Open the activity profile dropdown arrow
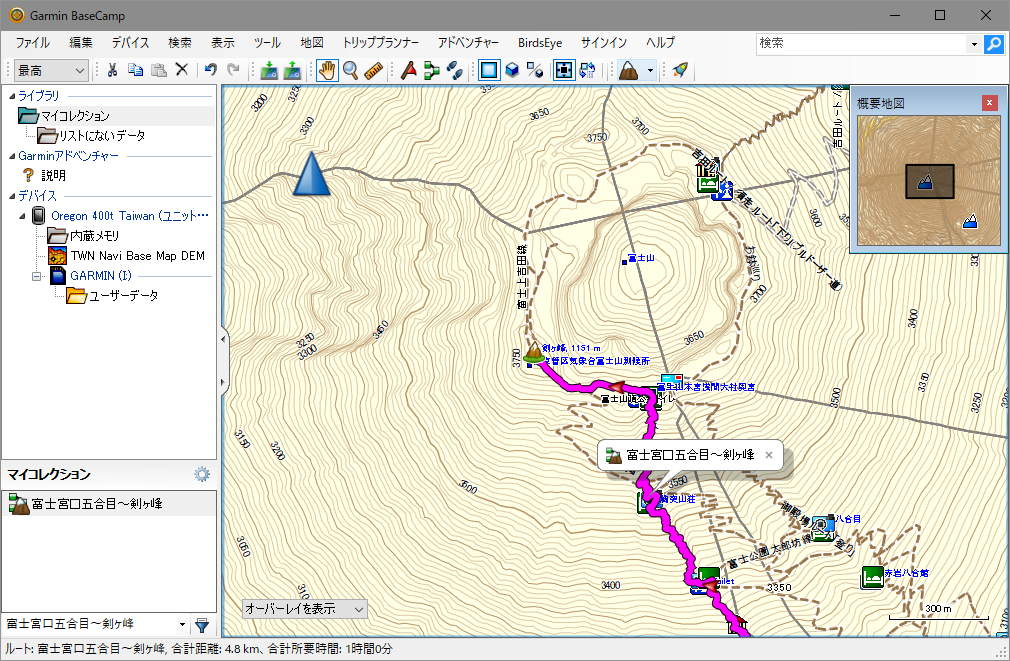The height and width of the screenshot is (661, 1010). pyautogui.click(x=651, y=70)
